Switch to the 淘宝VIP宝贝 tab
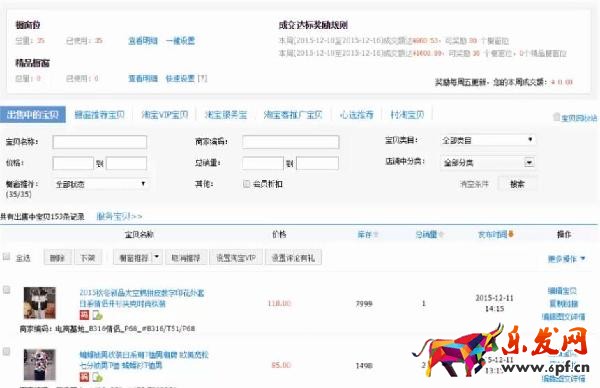 coord(165,115)
